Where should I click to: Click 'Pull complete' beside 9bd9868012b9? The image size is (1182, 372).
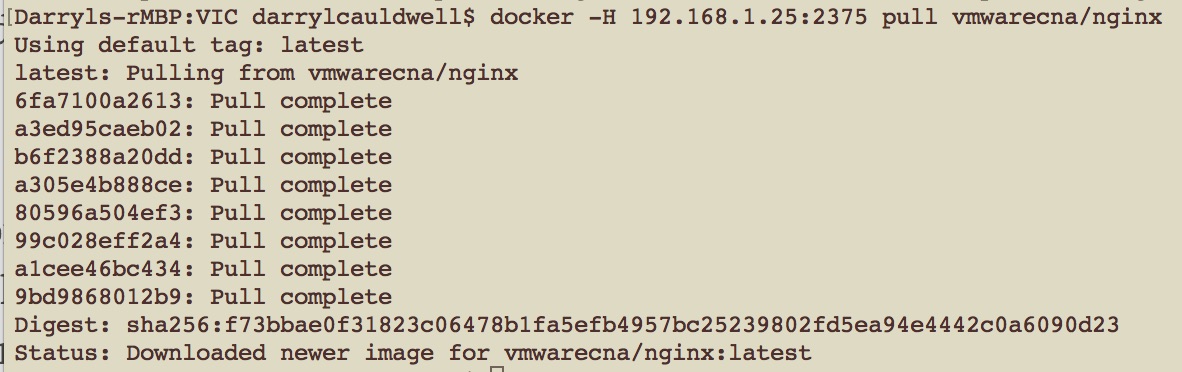301,297
